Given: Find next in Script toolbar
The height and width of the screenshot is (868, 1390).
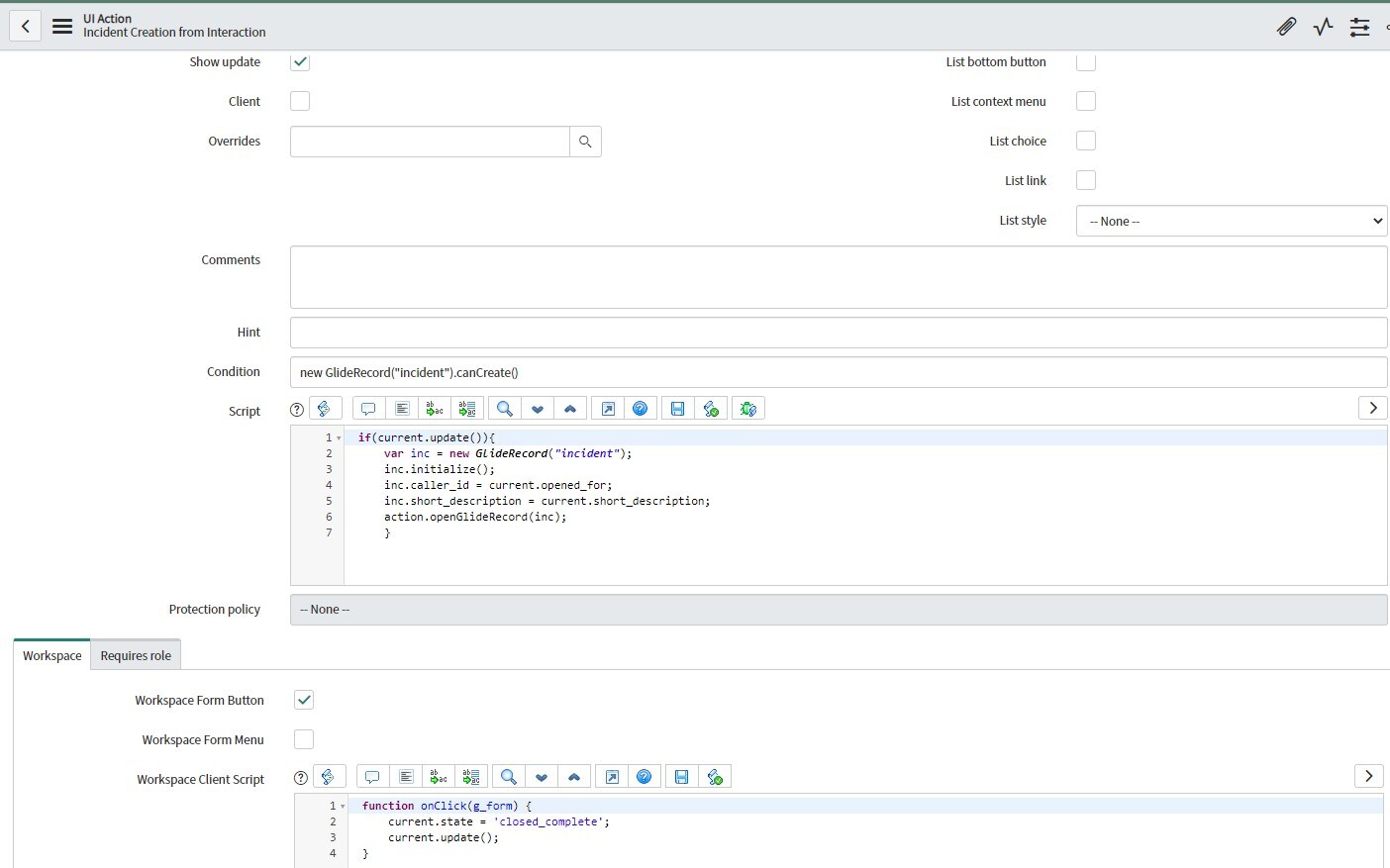Looking at the screenshot, I should point(538,409).
